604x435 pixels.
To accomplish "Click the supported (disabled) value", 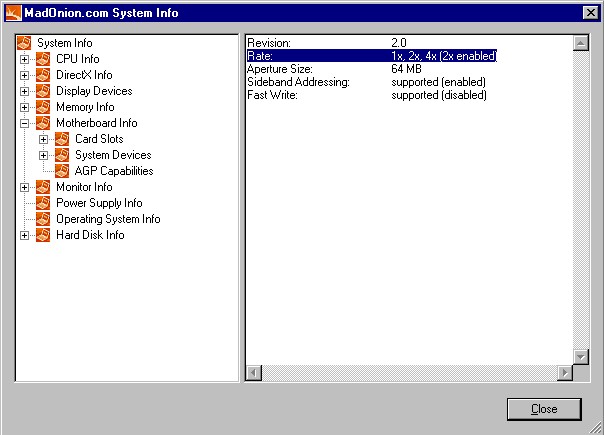I will pos(439,95).
